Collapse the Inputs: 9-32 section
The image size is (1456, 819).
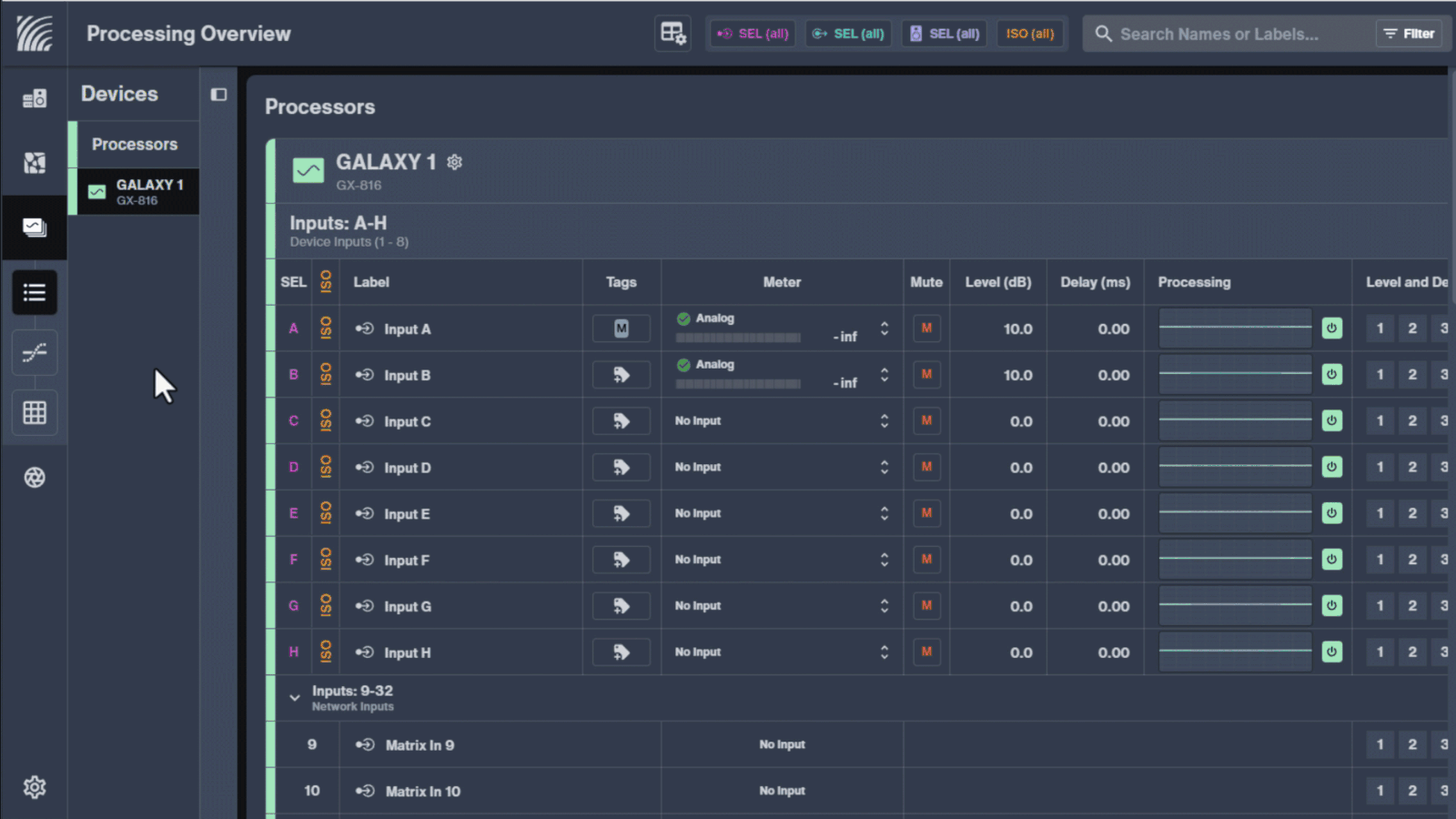(x=295, y=698)
